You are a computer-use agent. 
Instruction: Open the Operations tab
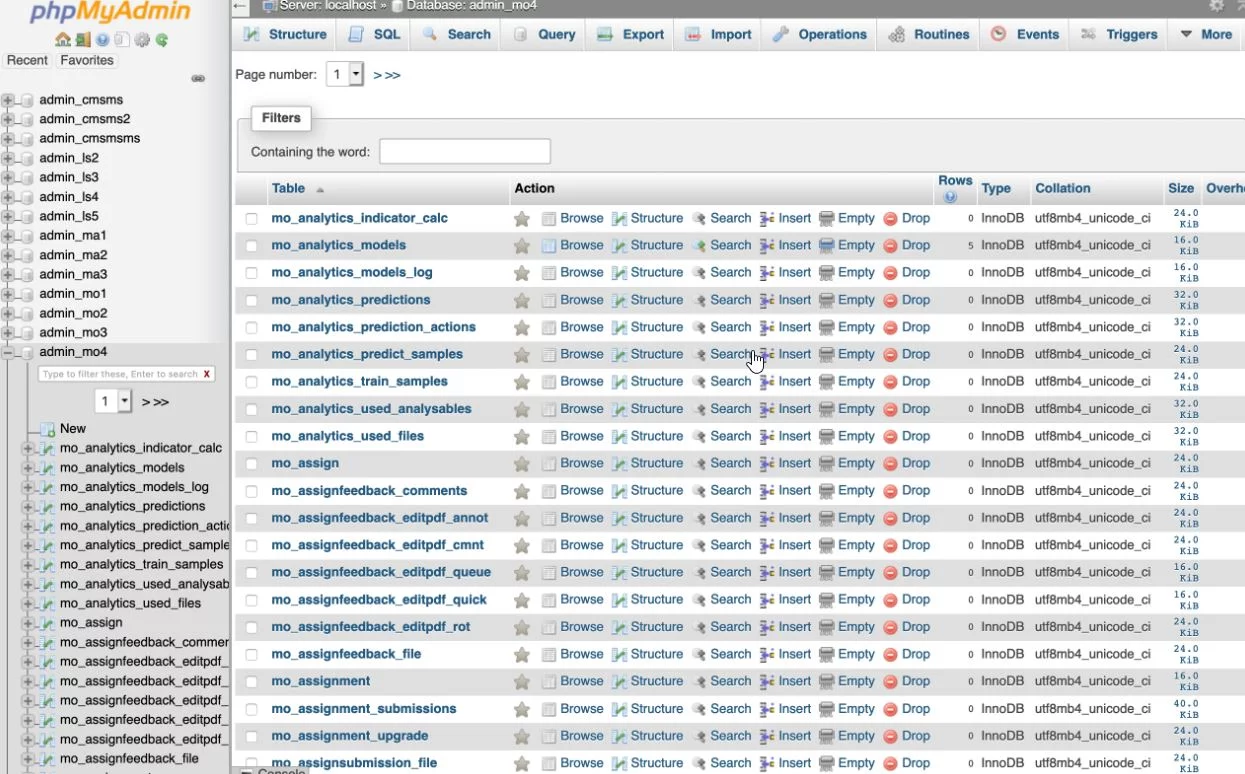coord(819,34)
